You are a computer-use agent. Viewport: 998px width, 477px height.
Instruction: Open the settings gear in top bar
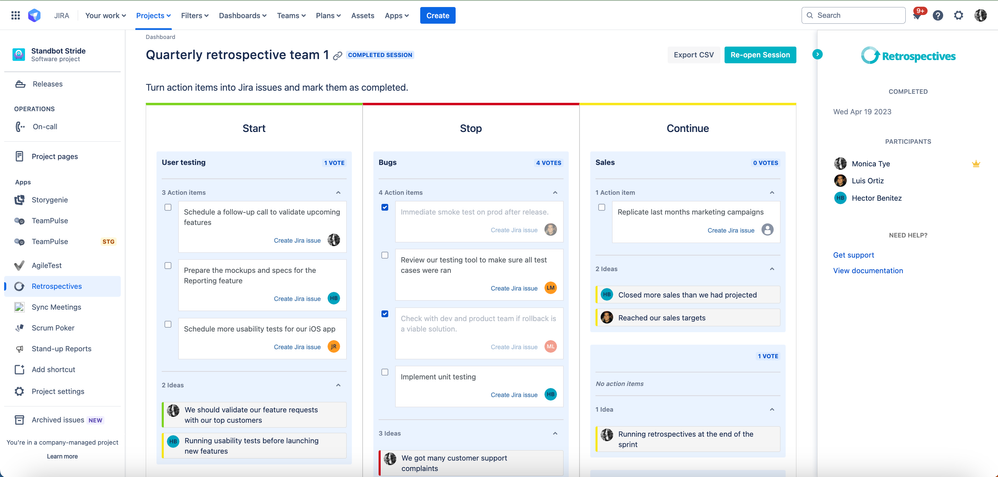pos(959,15)
